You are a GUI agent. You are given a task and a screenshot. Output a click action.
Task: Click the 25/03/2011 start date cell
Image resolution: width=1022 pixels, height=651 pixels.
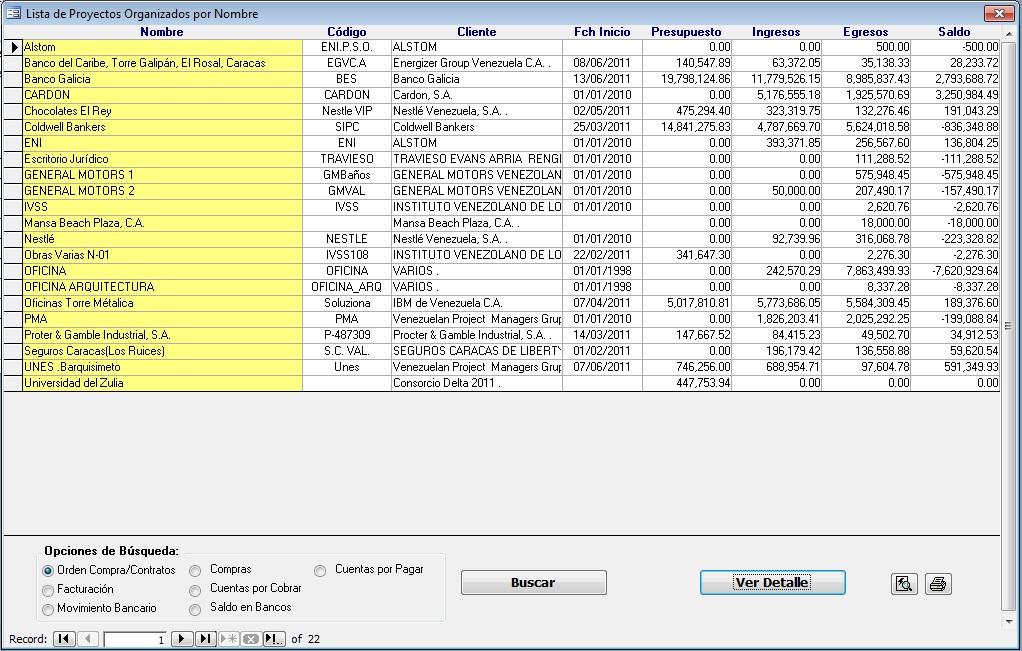[602, 127]
